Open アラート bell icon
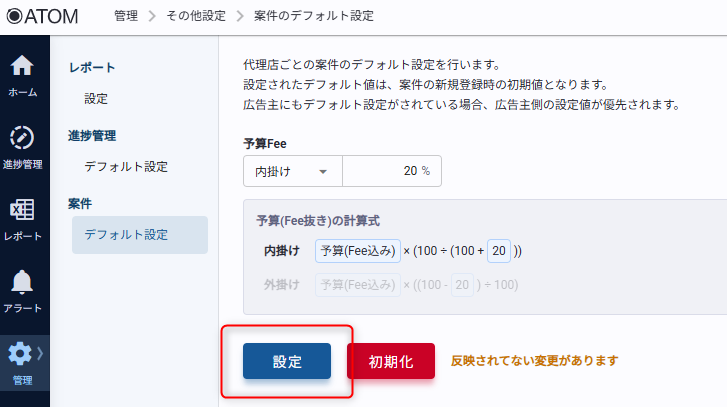 [24, 282]
